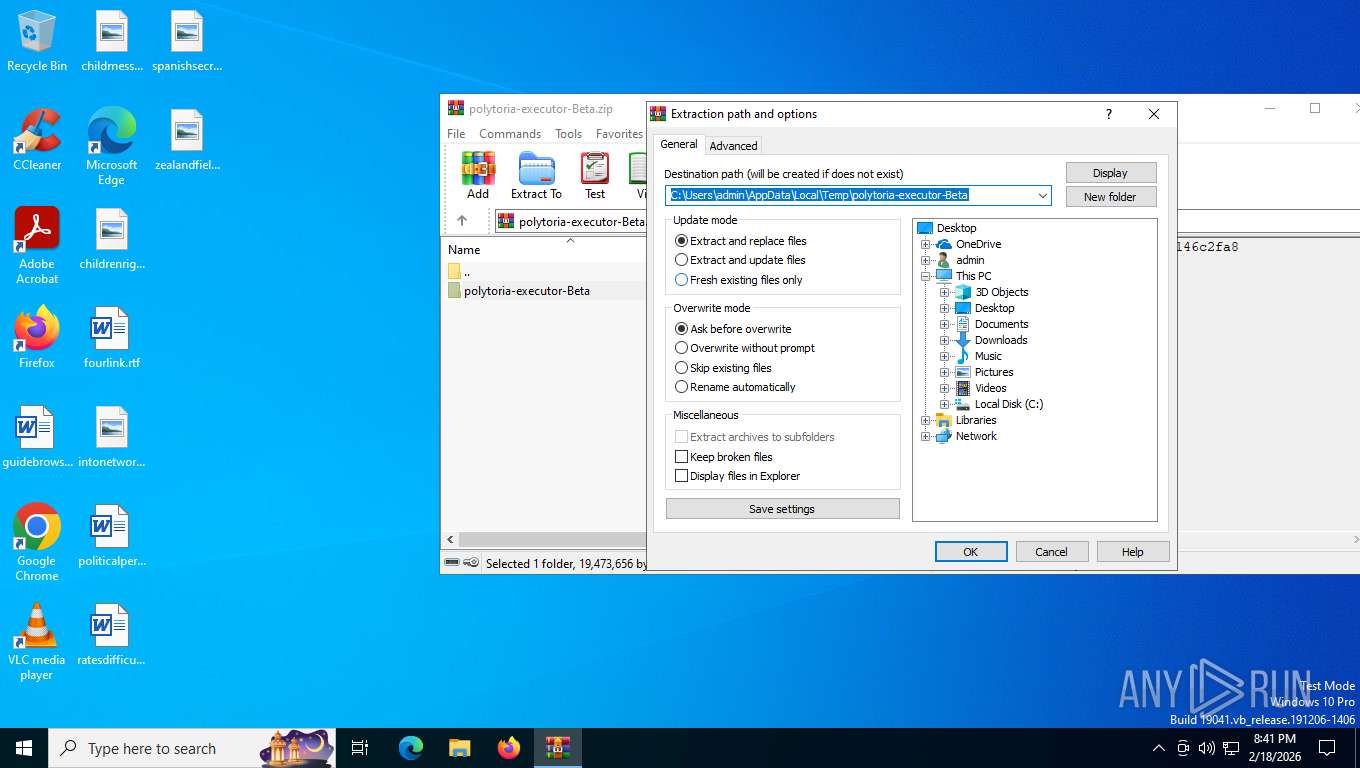
Task: Select the spanishsecr... desktop file
Action: point(187,41)
